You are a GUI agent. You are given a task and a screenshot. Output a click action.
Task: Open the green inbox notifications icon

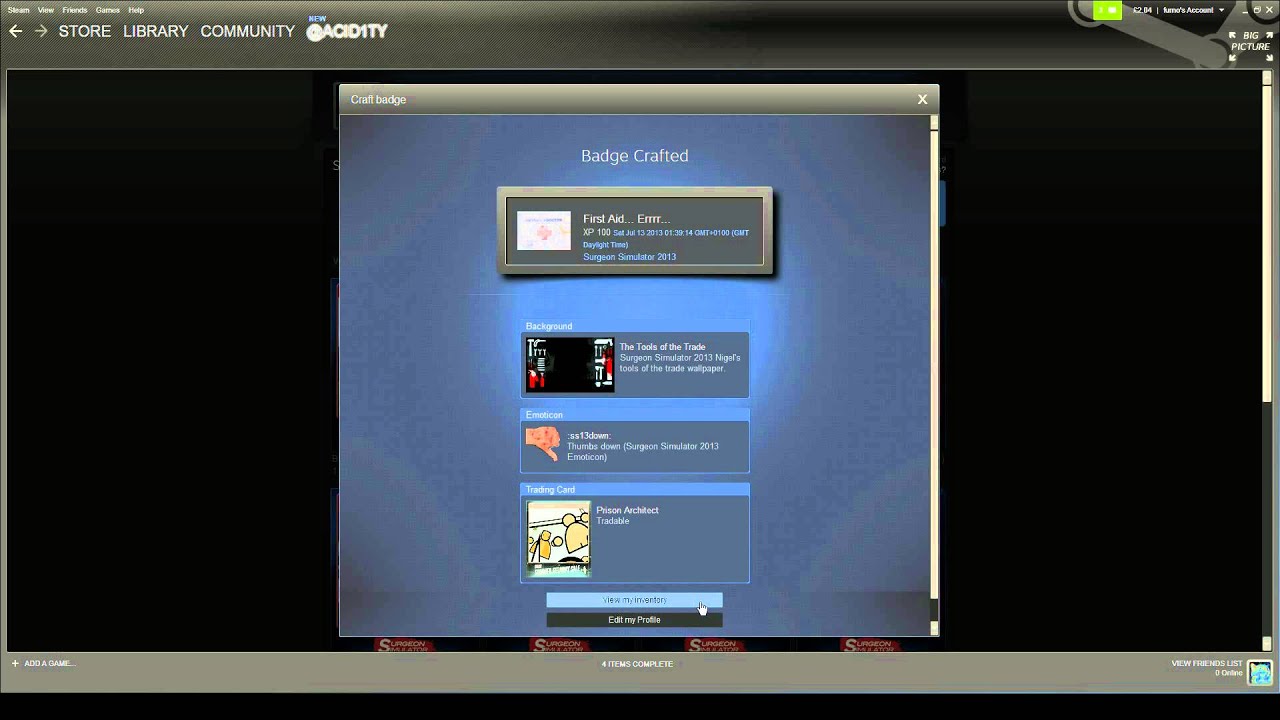pyautogui.click(x=1107, y=10)
